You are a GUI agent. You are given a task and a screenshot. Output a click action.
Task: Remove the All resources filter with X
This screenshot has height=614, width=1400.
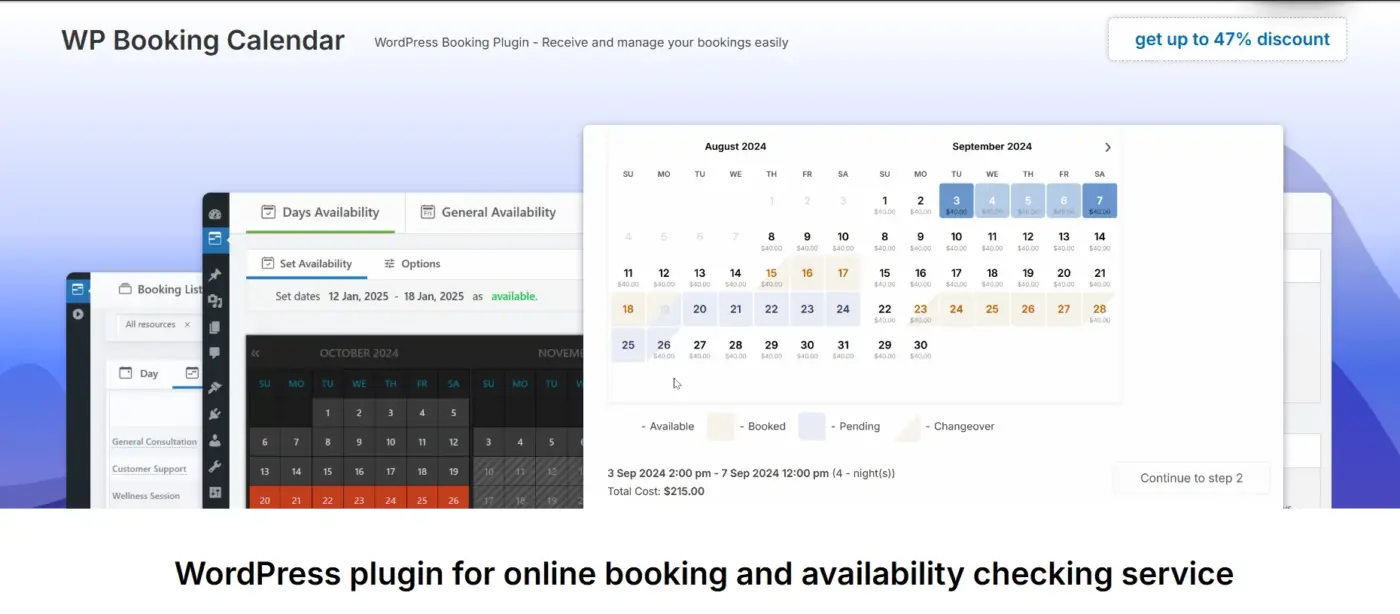click(x=187, y=324)
